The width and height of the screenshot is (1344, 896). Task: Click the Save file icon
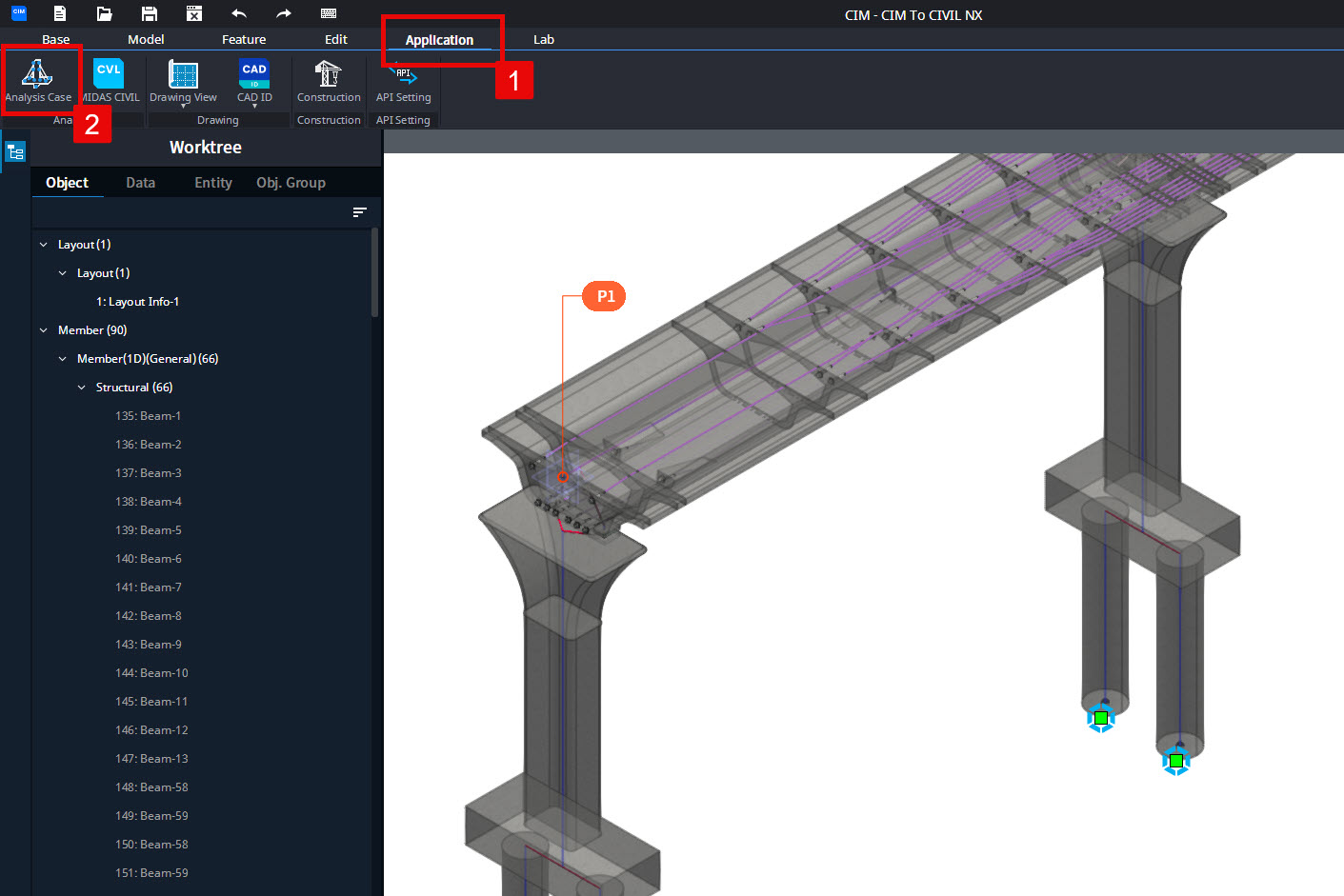coord(149,13)
